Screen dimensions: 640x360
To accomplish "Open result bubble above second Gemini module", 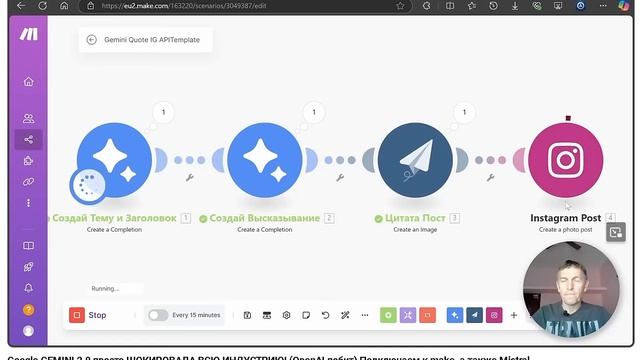I will 314,112.
